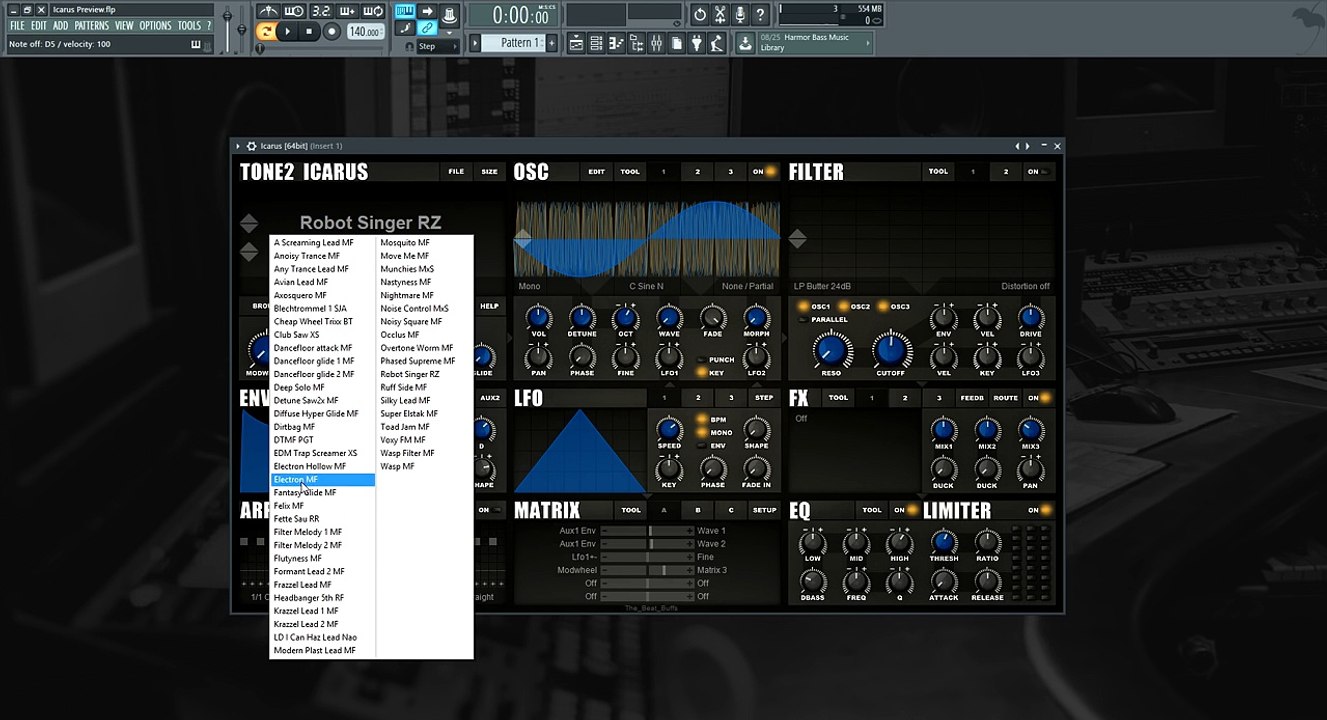Toggle the OSC ON switch
This screenshot has width=1327, height=720.
(764, 172)
